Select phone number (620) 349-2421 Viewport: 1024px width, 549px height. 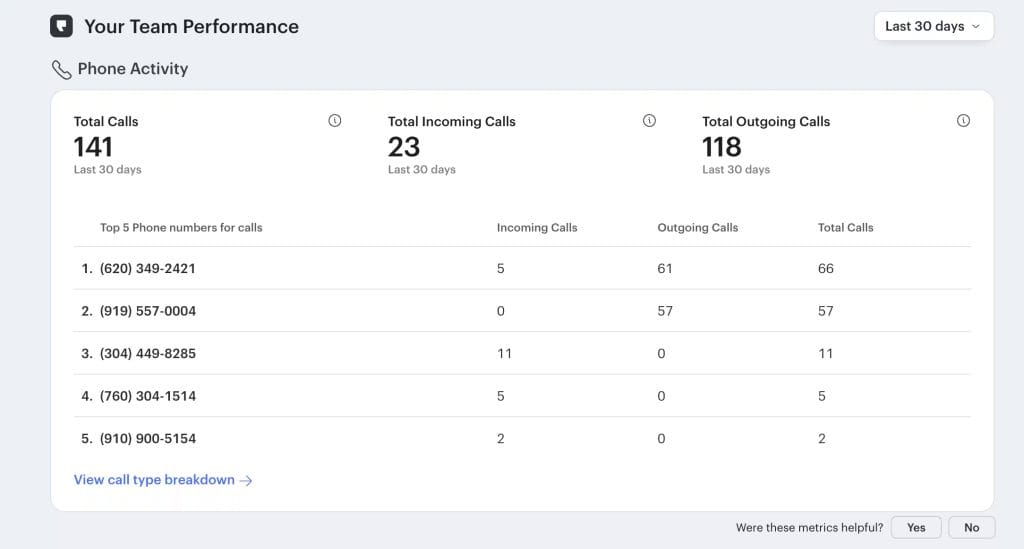(147, 269)
